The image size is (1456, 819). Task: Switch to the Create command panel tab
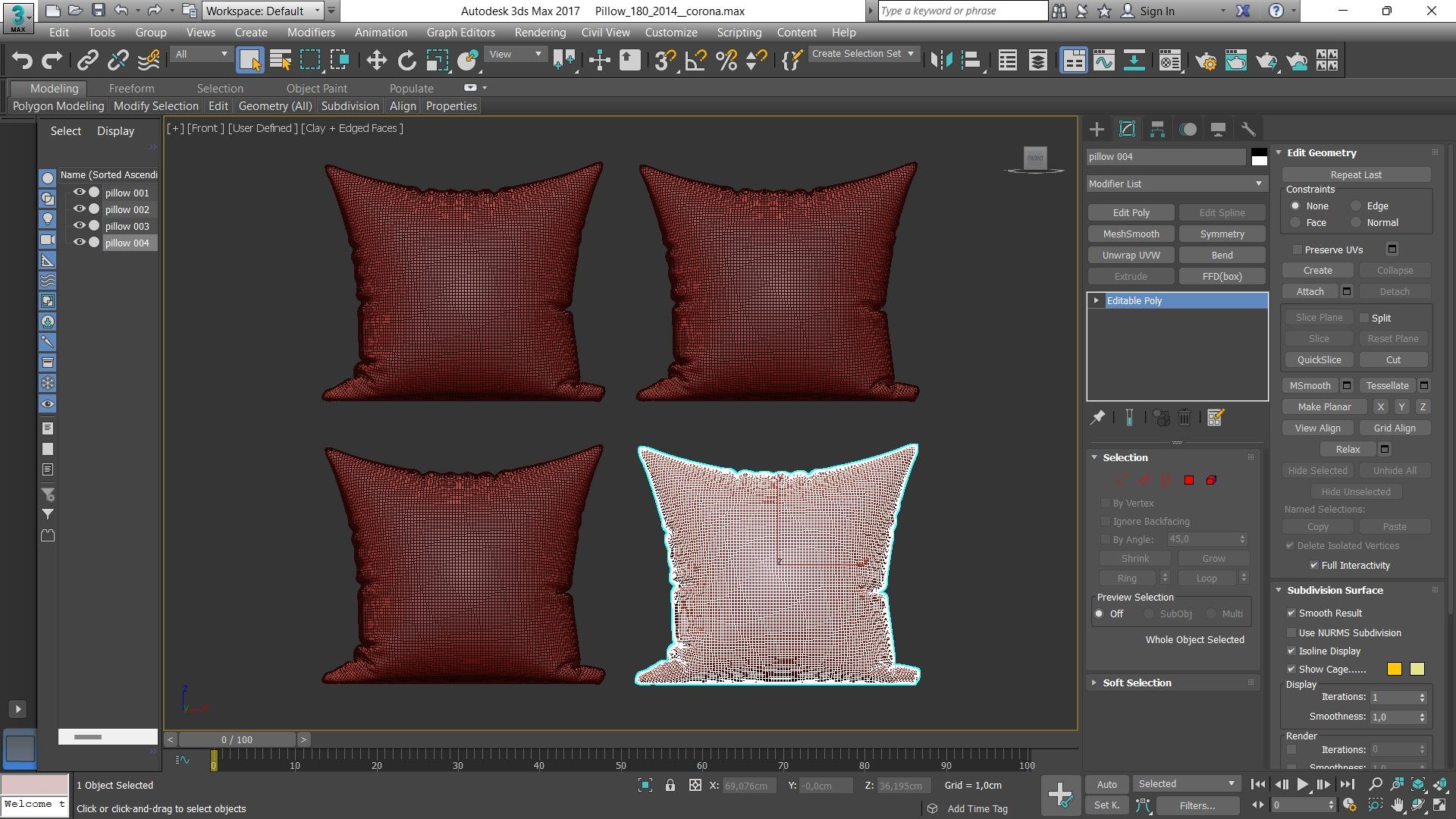tap(1097, 129)
